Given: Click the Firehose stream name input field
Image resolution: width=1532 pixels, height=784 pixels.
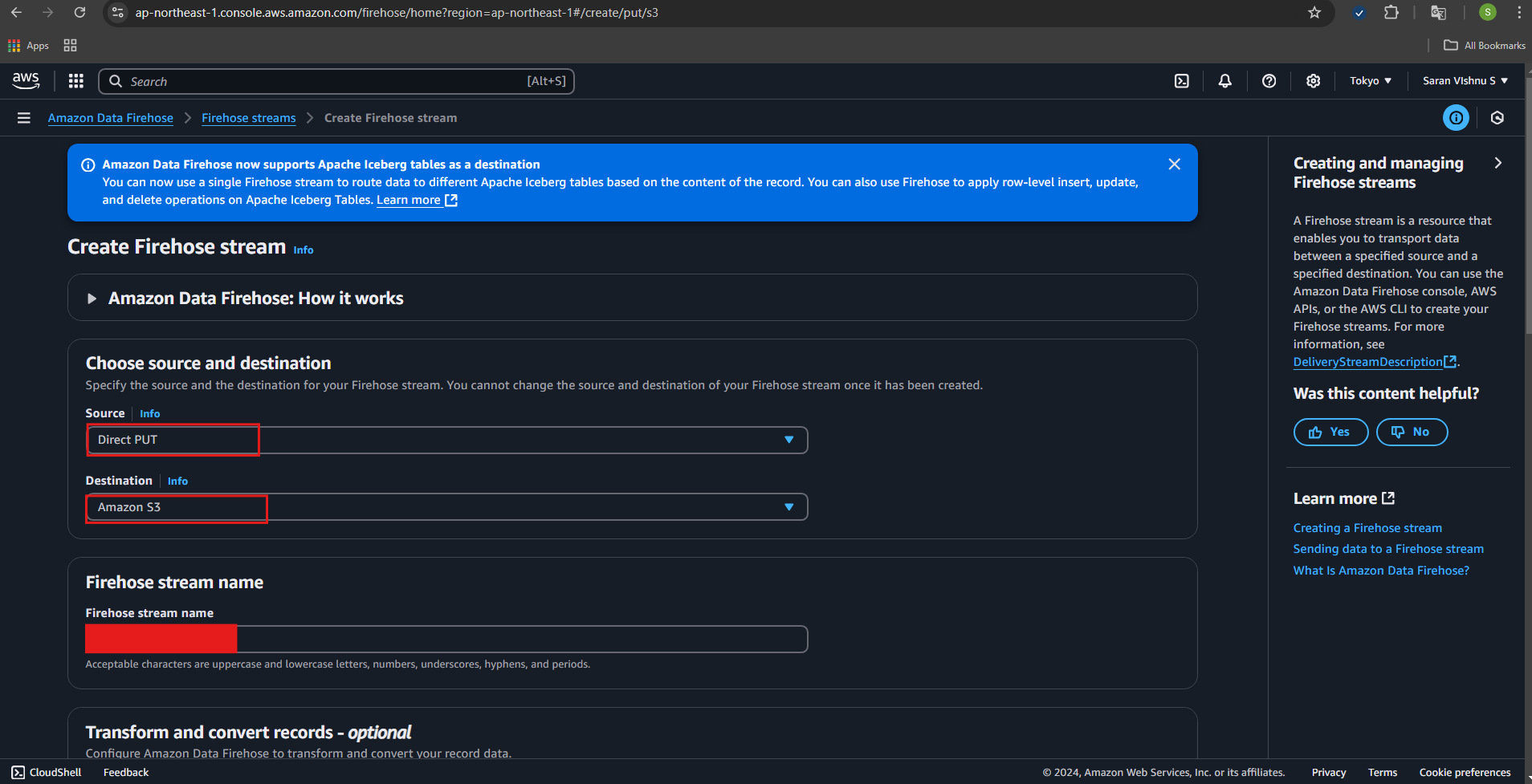Looking at the screenshot, I should pos(522,640).
